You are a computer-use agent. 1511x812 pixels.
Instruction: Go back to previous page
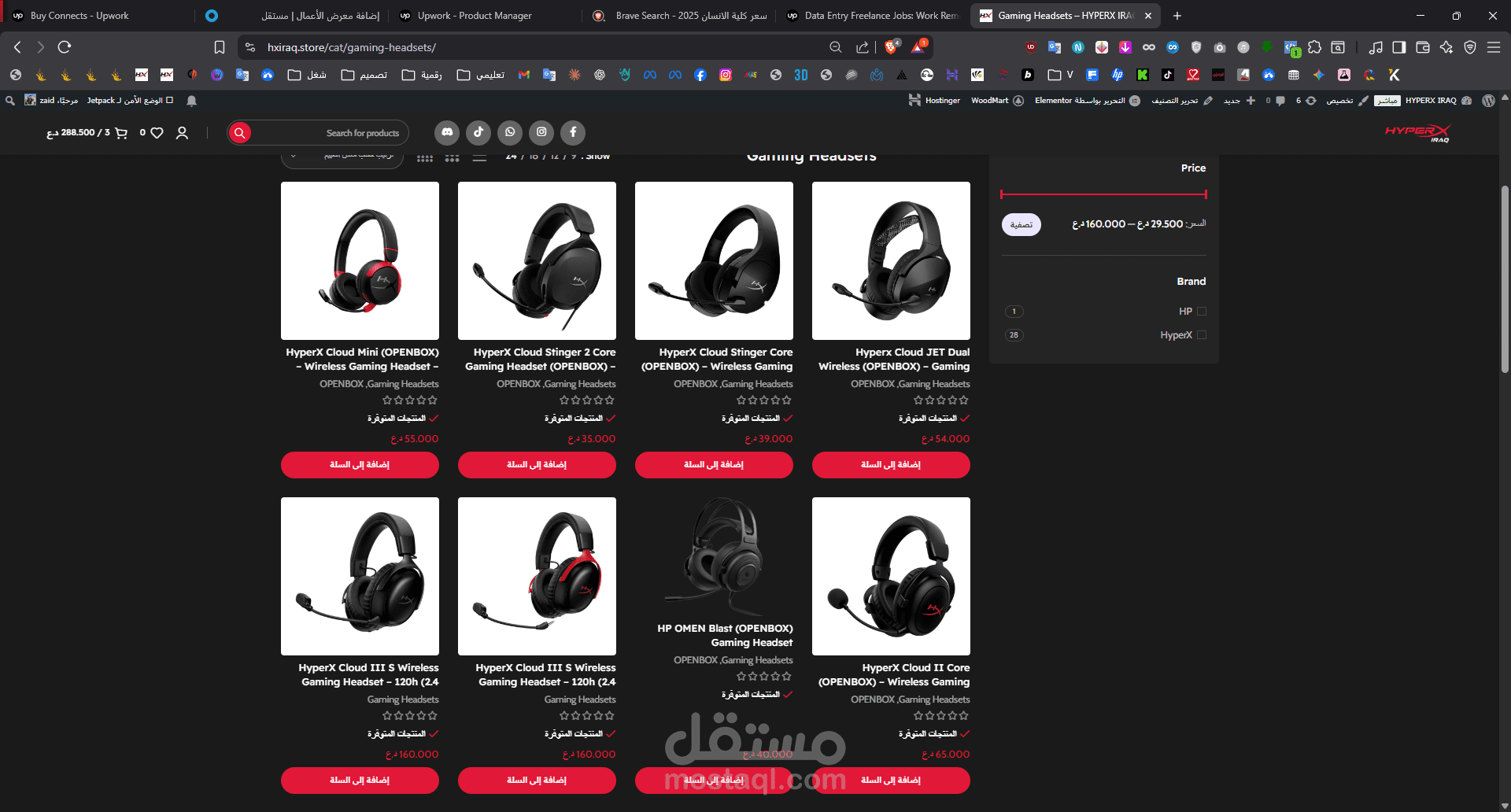pyautogui.click(x=17, y=47)
